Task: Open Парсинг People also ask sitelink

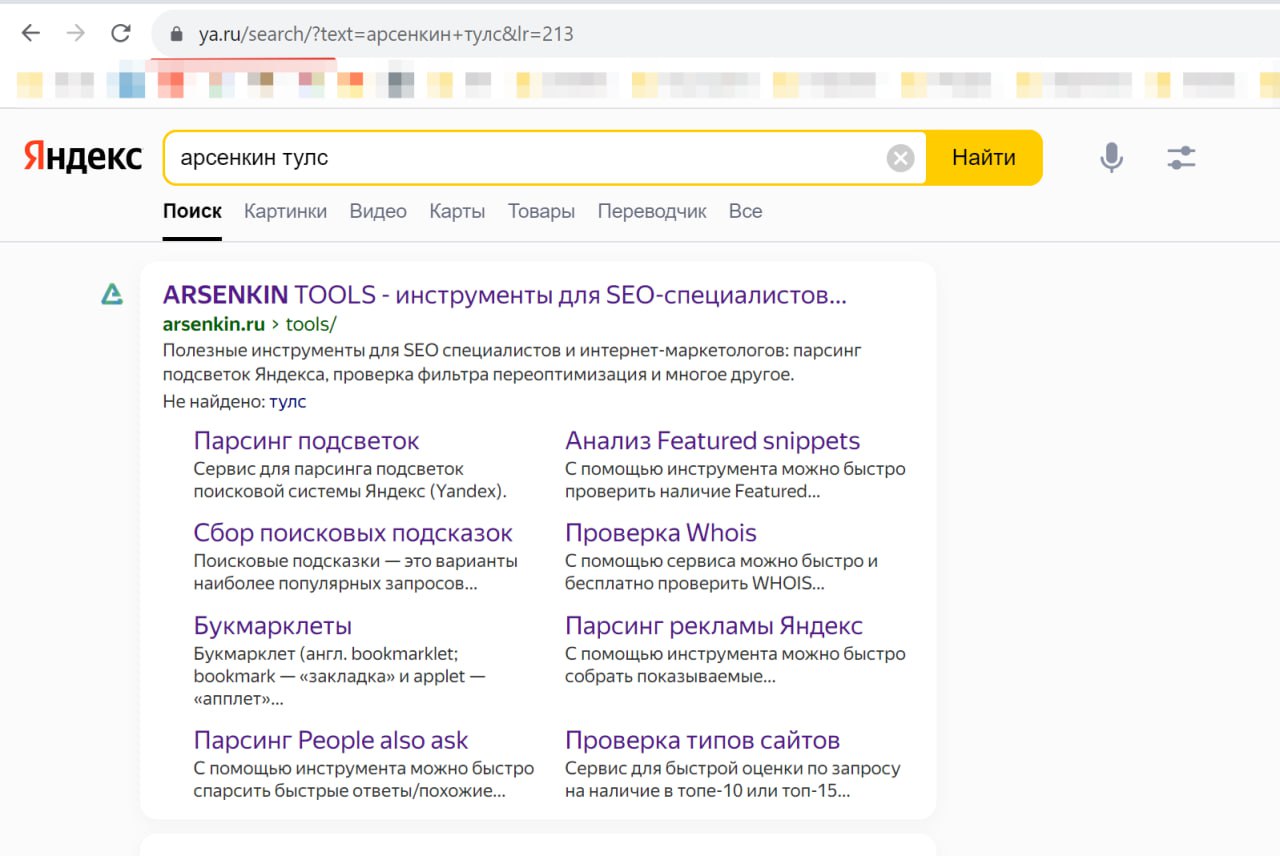Action: click(x=331, y=741)
